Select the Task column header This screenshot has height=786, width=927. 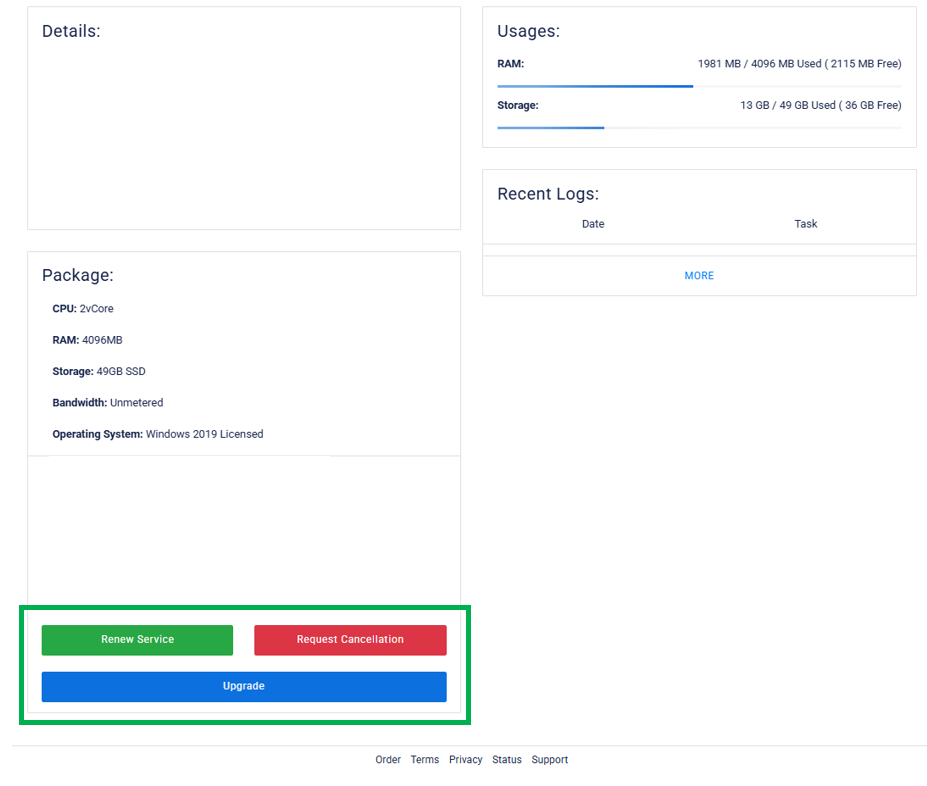click(806, 224)
